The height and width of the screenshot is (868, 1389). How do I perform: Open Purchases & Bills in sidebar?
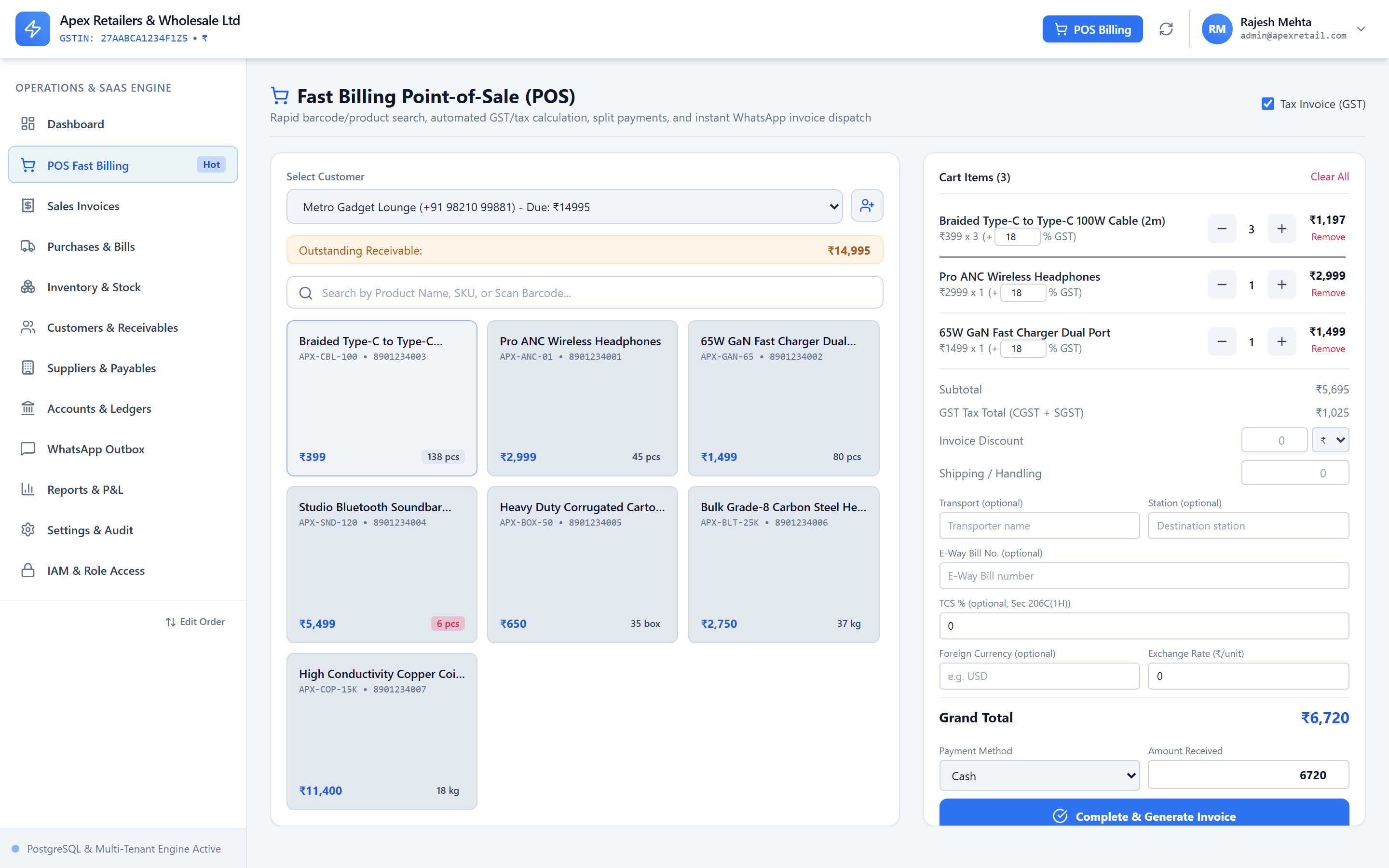click(x=123, y=246)
